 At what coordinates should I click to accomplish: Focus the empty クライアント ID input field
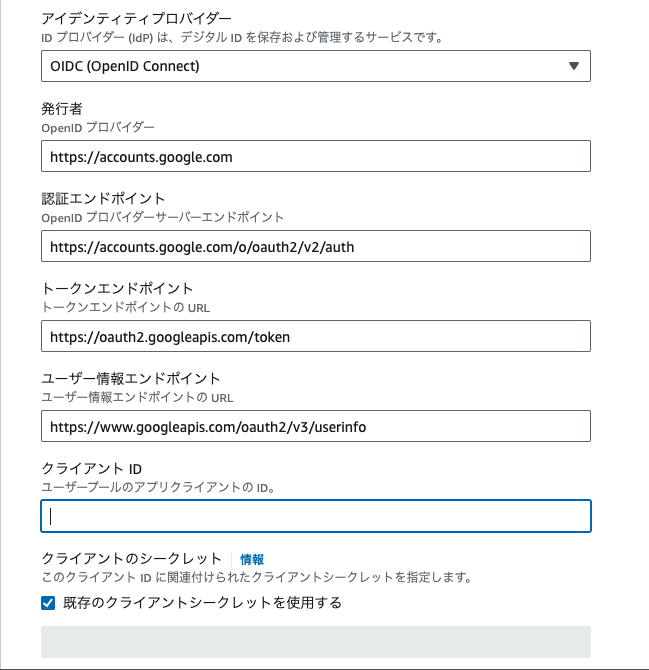click(316, 516)
